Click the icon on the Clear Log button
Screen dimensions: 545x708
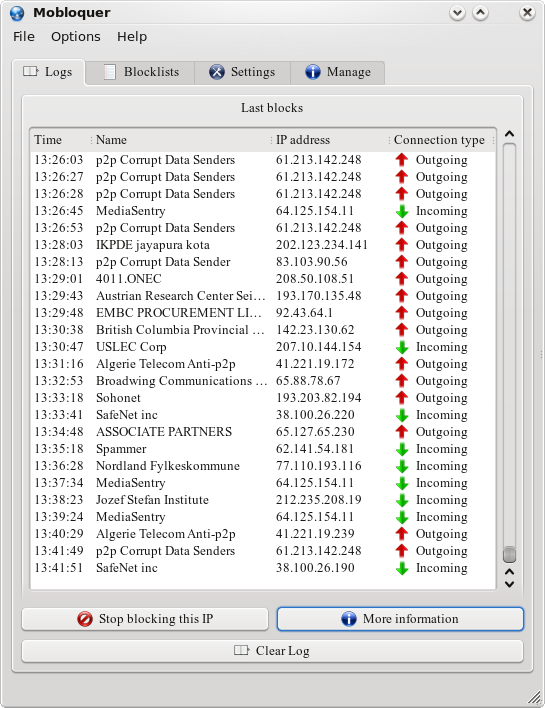pos(242,650)
